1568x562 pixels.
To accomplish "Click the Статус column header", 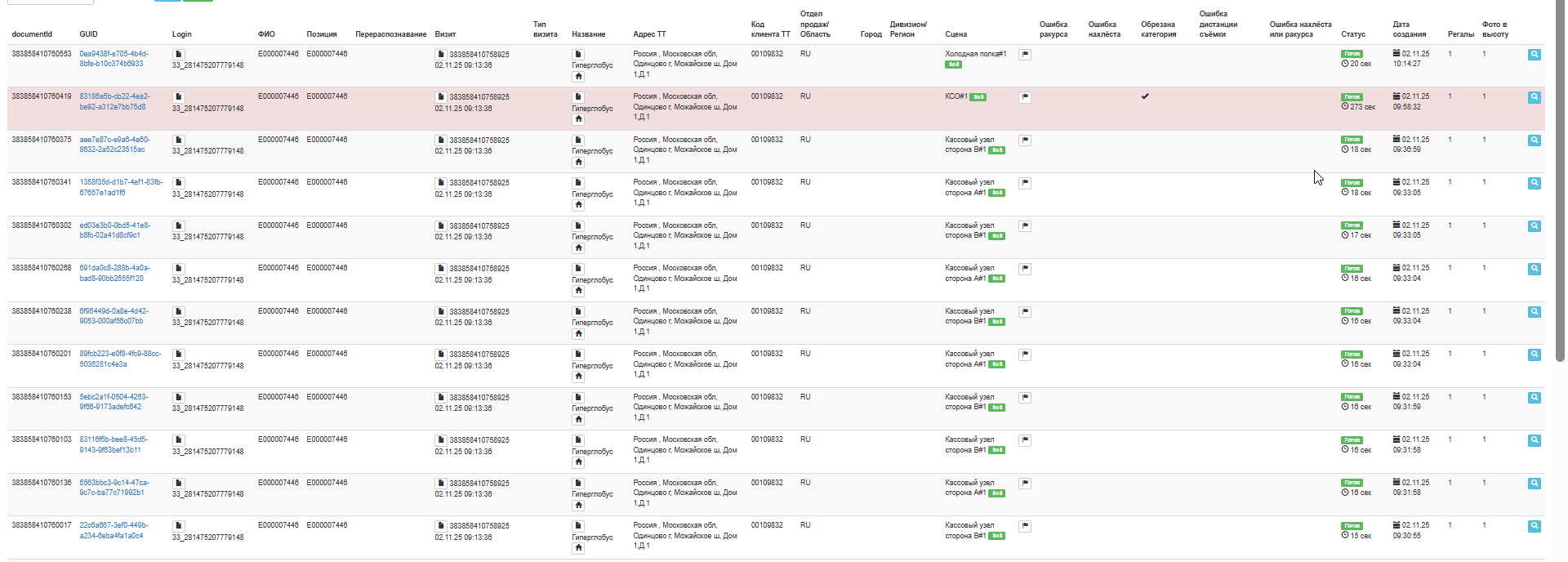I will 1352,34.
